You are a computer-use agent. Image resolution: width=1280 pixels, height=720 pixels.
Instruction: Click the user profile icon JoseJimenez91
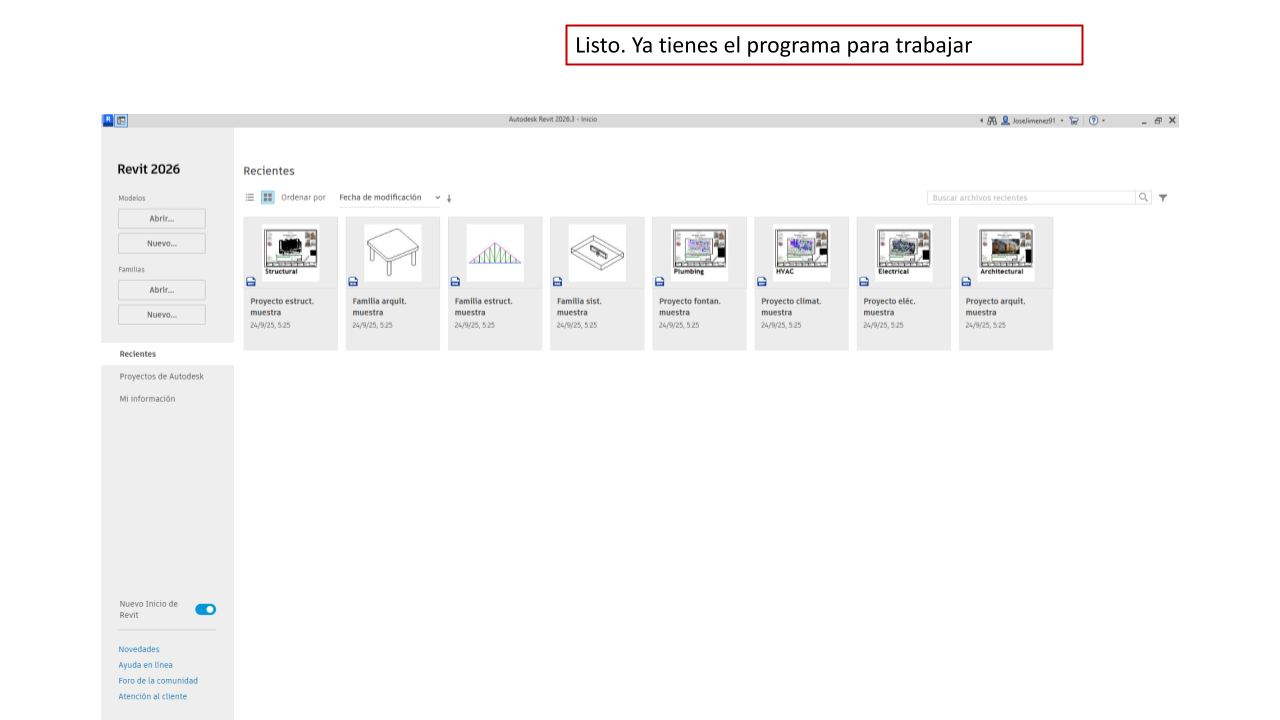[x=1005, y=120]
